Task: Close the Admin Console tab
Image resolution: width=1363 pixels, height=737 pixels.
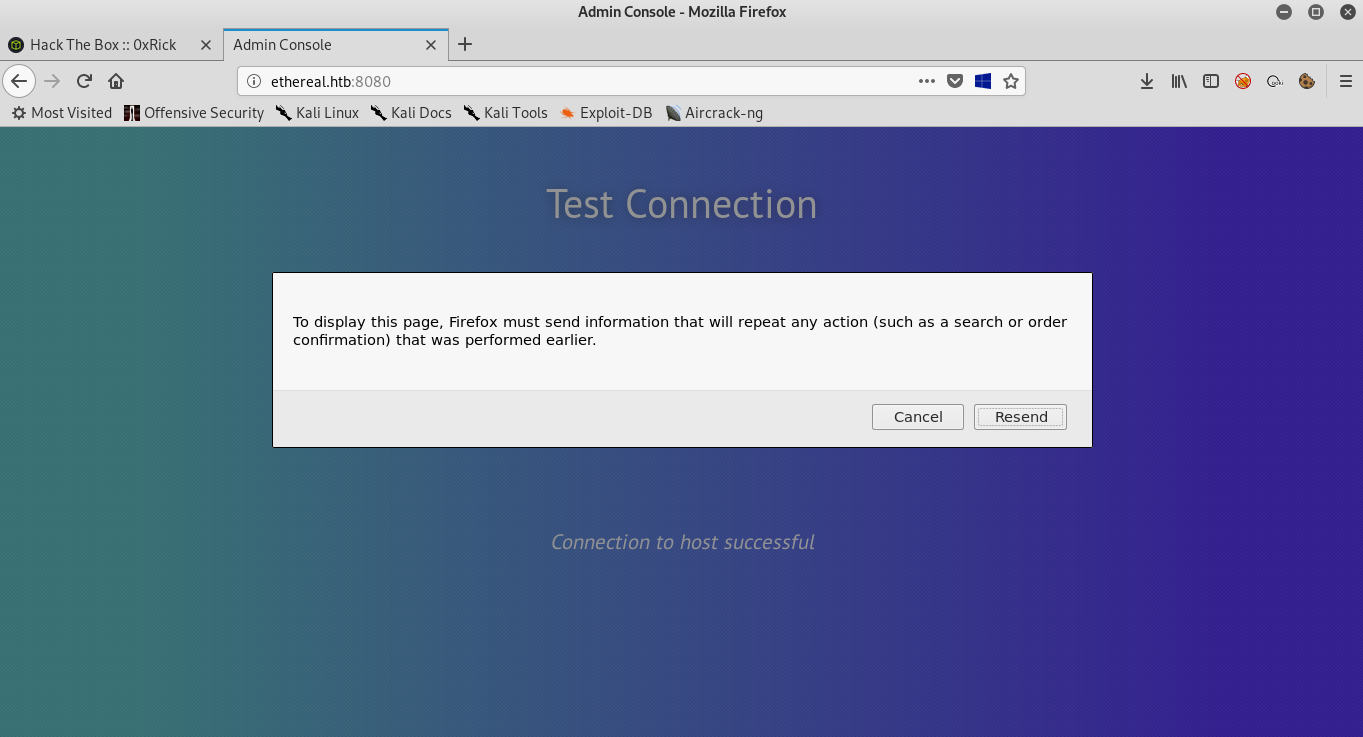Action: coord(431,45)
